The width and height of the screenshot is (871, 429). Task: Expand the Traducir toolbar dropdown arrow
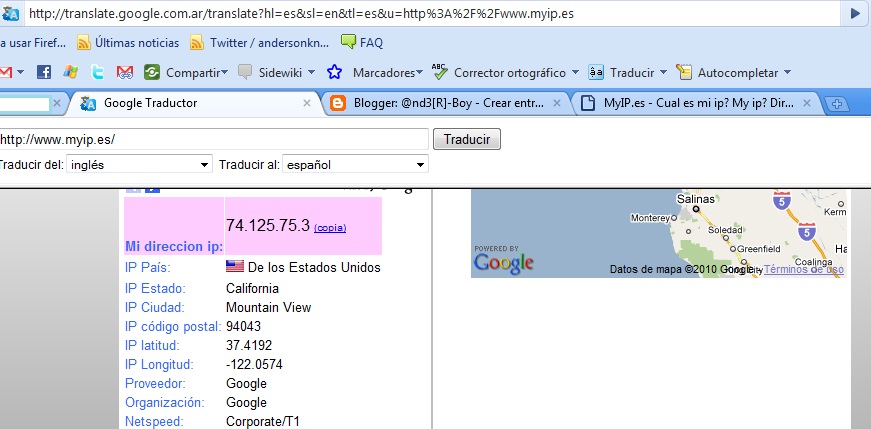663,72
